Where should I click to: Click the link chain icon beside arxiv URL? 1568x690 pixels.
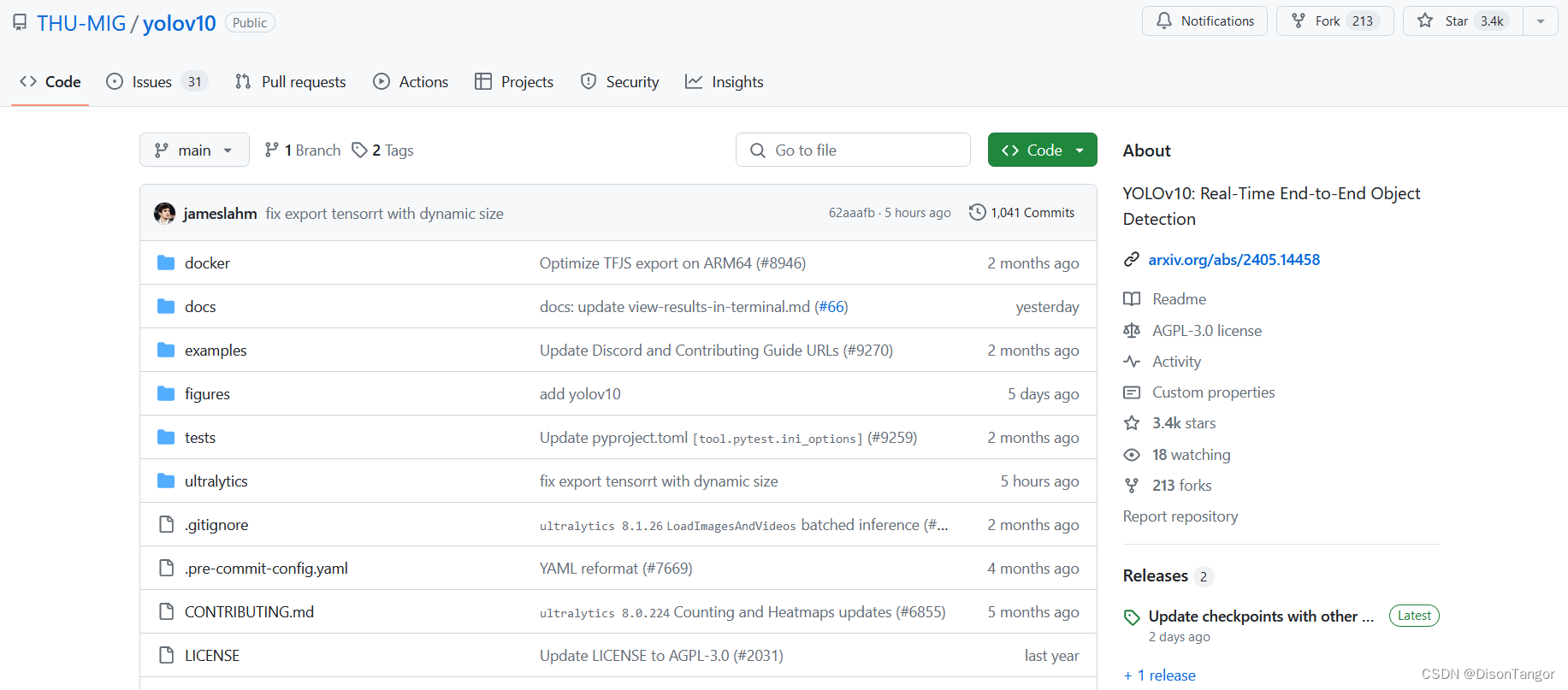(1132, 259)
